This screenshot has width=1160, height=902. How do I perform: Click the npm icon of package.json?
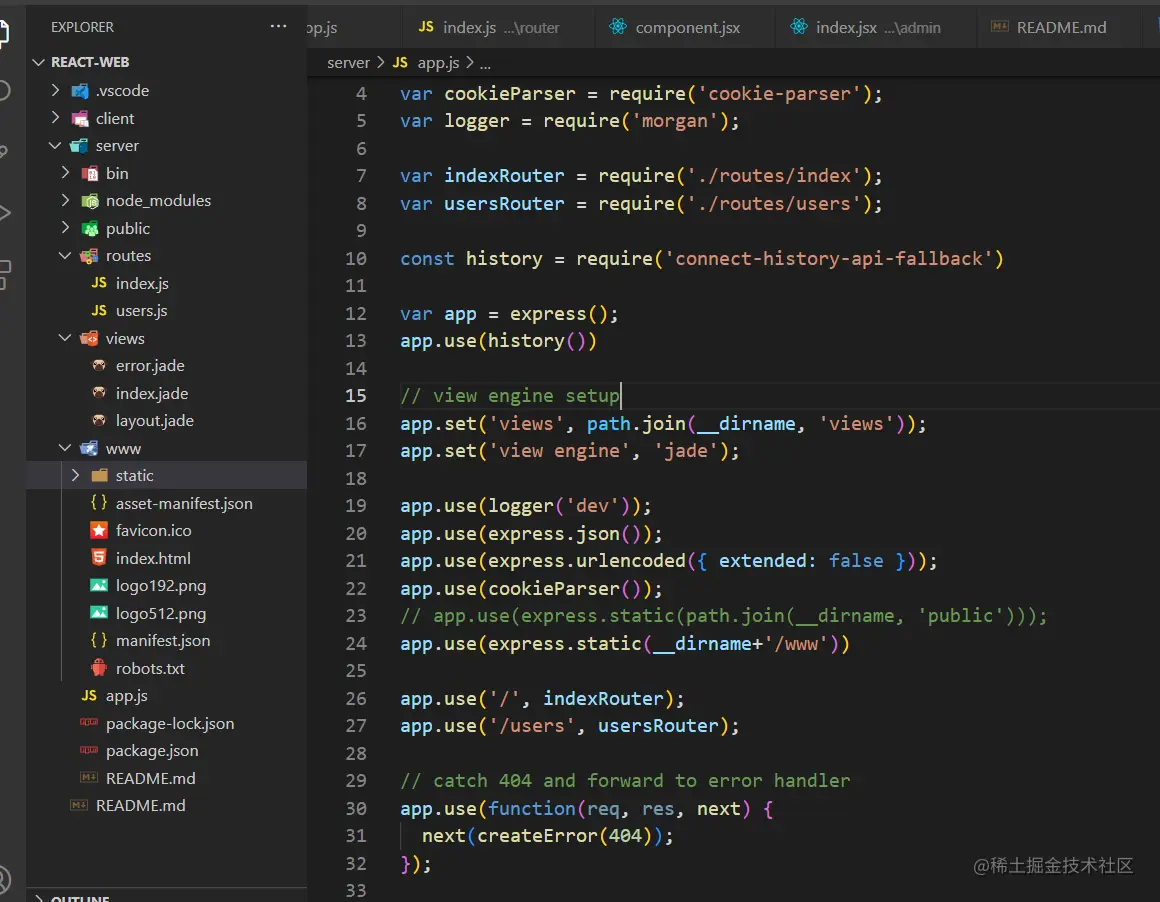click(x=89, y=750)
